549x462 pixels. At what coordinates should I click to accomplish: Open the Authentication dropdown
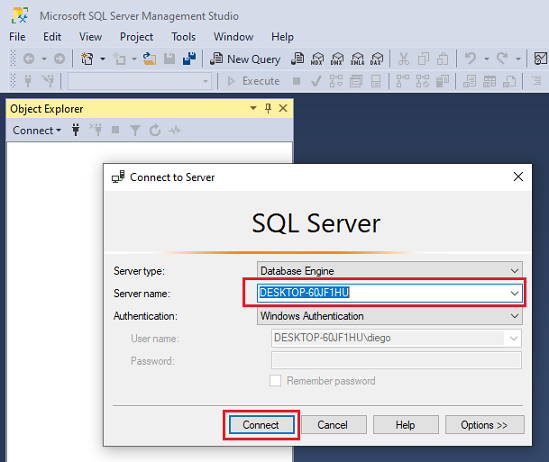click(x=390, y=316)
